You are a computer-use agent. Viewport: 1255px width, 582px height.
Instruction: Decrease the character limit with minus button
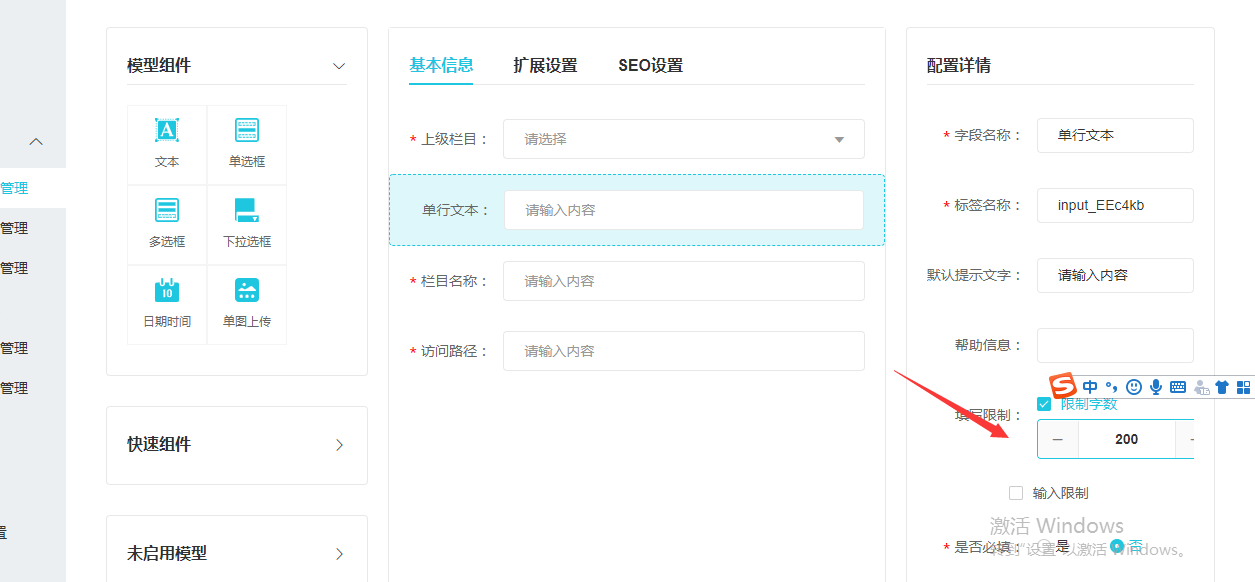[x=1058, y=439]
